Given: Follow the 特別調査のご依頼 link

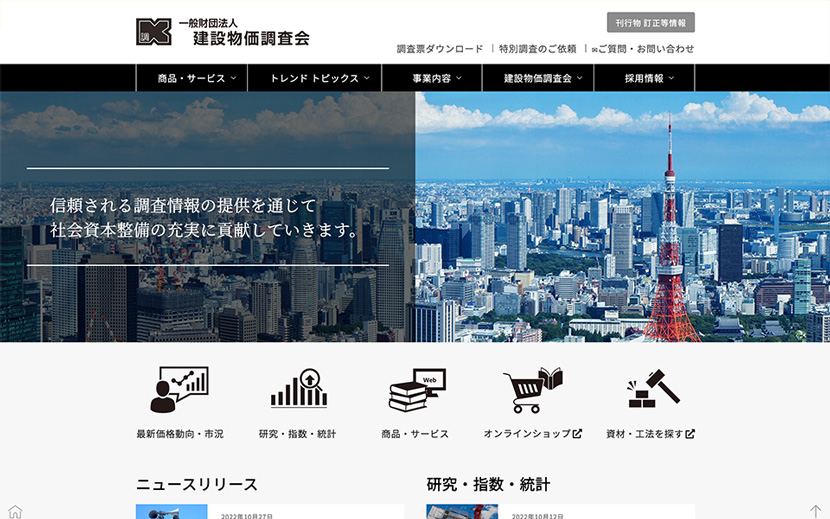Looking at the screenshot, I should tap(537, 49).
